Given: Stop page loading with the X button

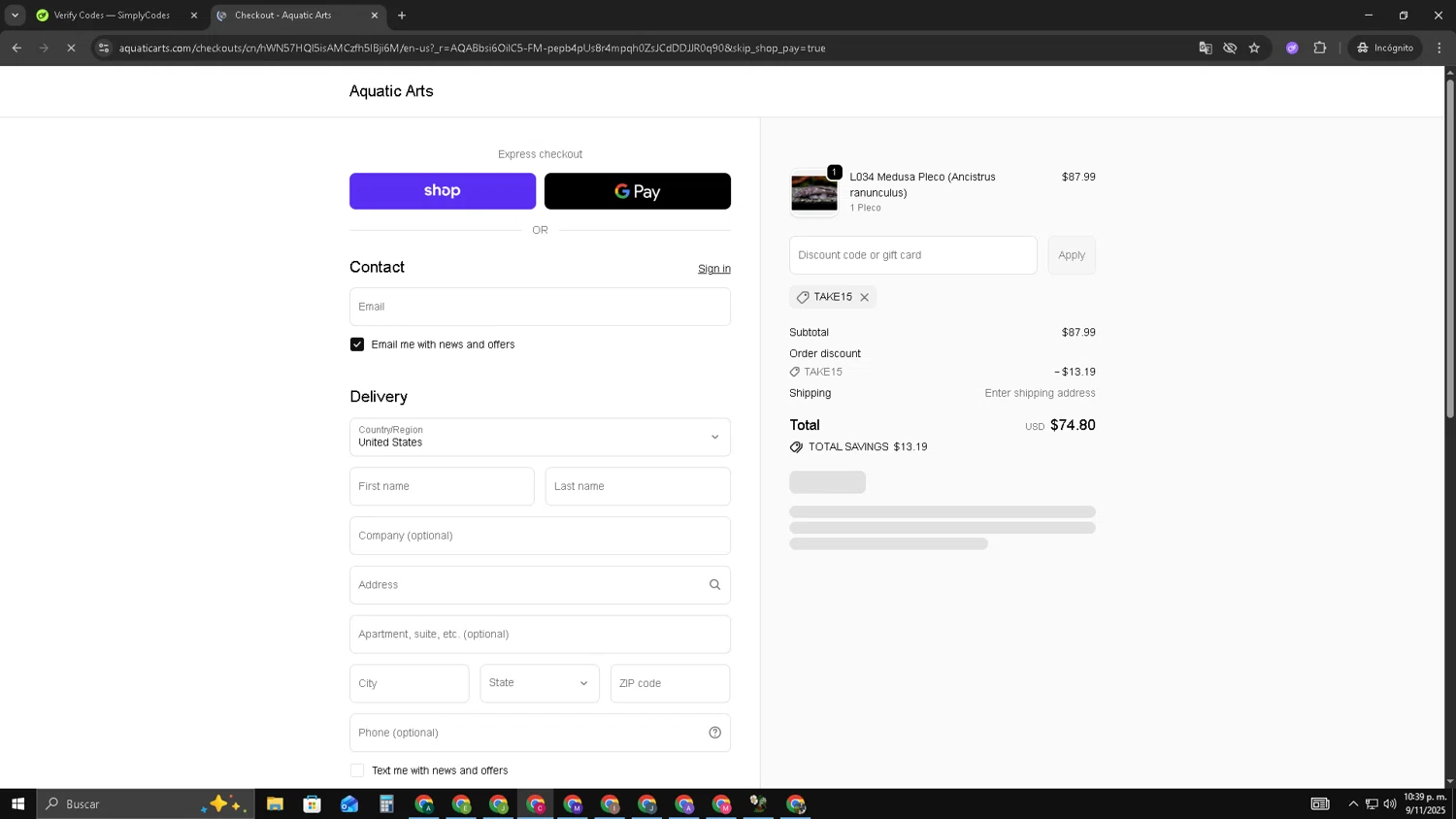Looking at the screenshot, I should [71, 48].
